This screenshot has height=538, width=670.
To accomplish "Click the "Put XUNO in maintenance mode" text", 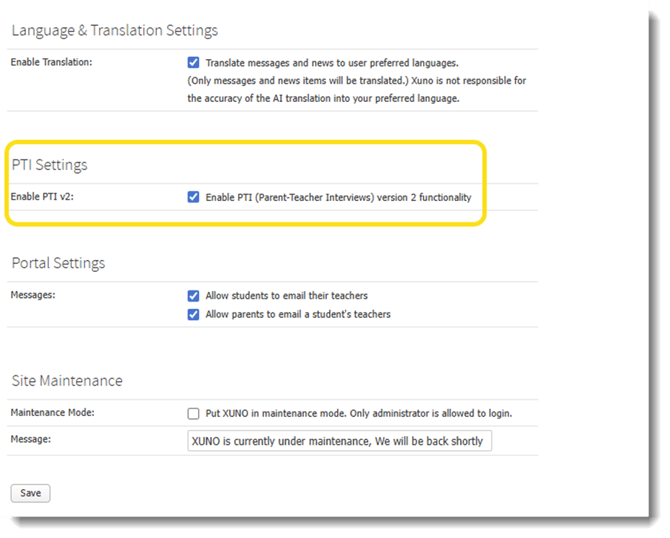I will [359, 413].
